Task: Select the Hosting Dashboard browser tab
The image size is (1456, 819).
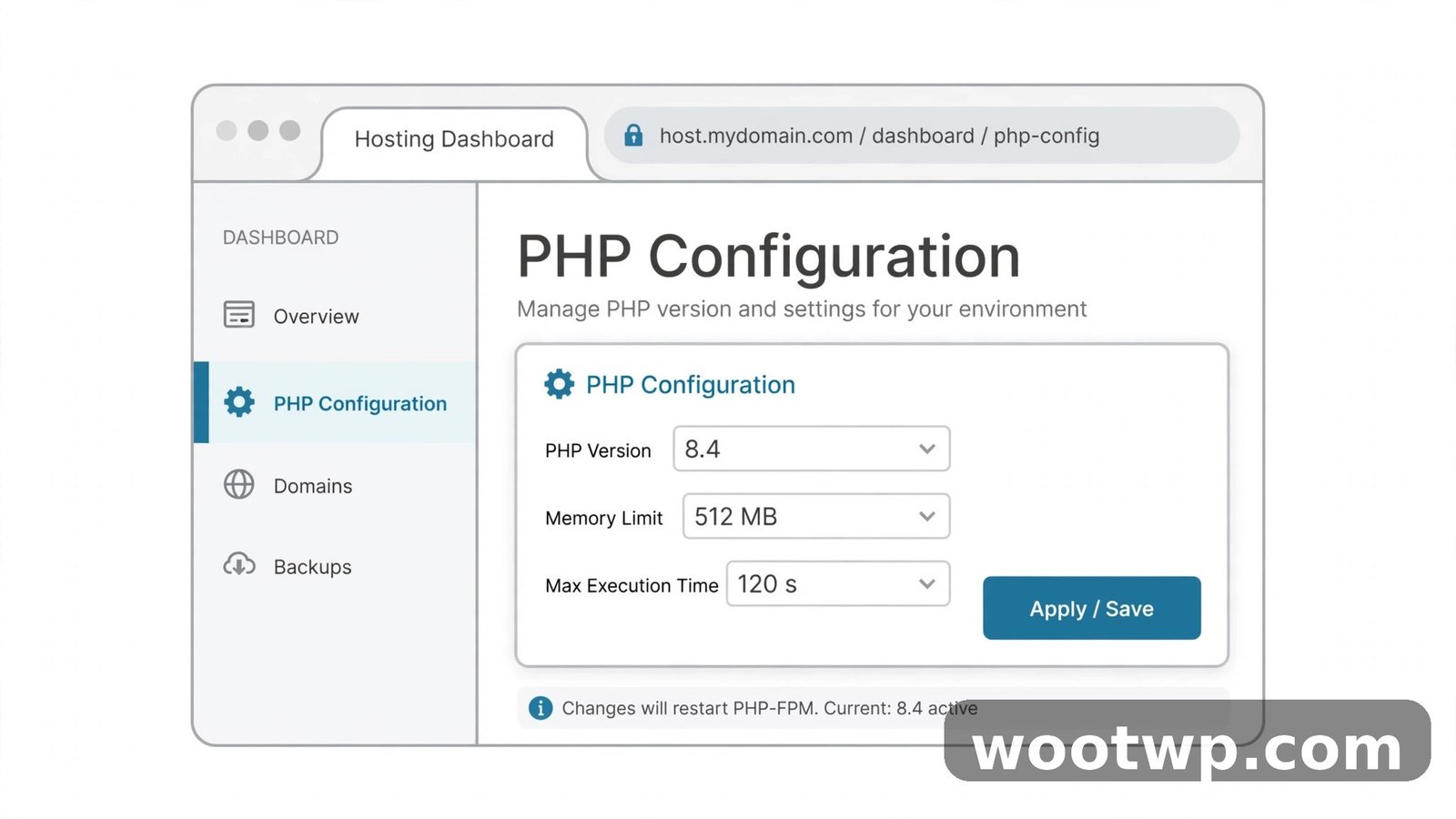Action: 454,139
